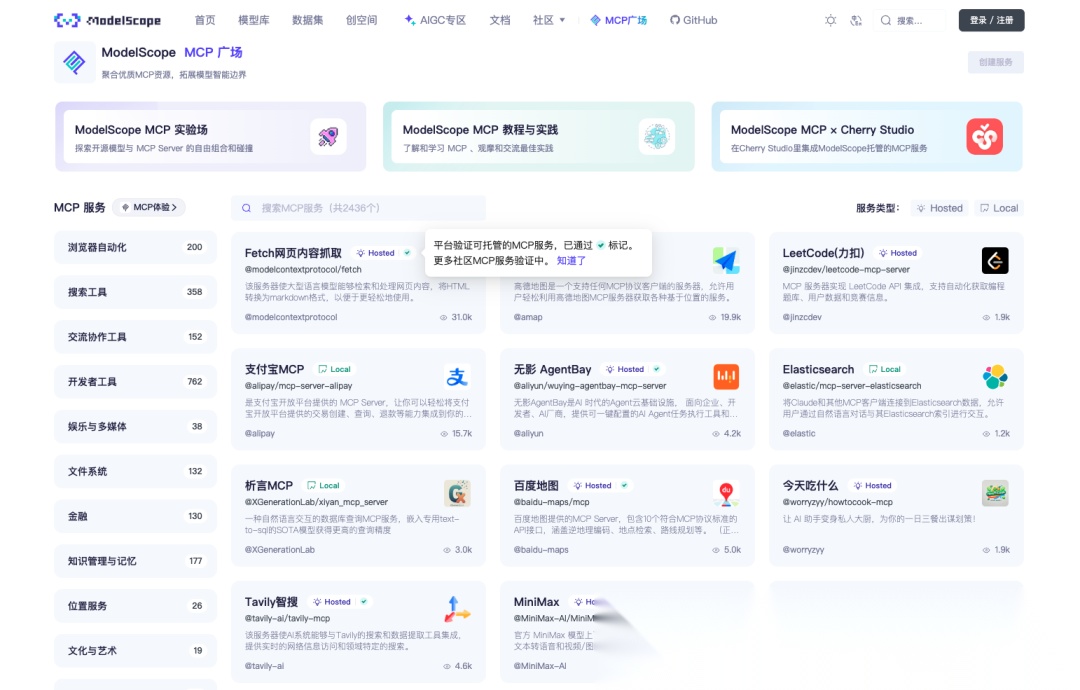This screenshot has width=1080, height=690.
Task: Click the LeetCode(力扣) logo icon
Action: (x=995, y=260)
